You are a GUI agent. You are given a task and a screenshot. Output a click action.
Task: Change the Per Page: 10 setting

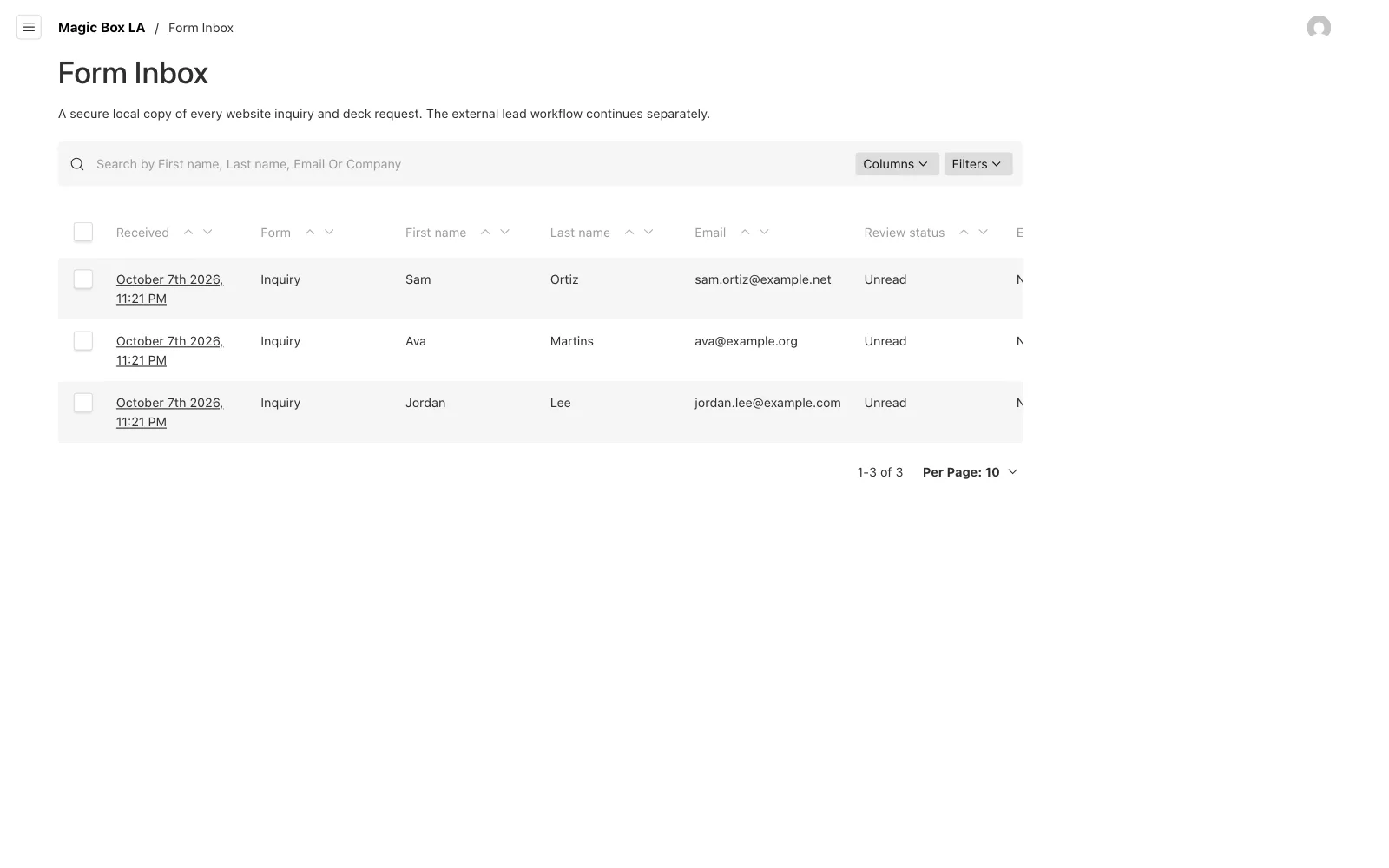970,472
